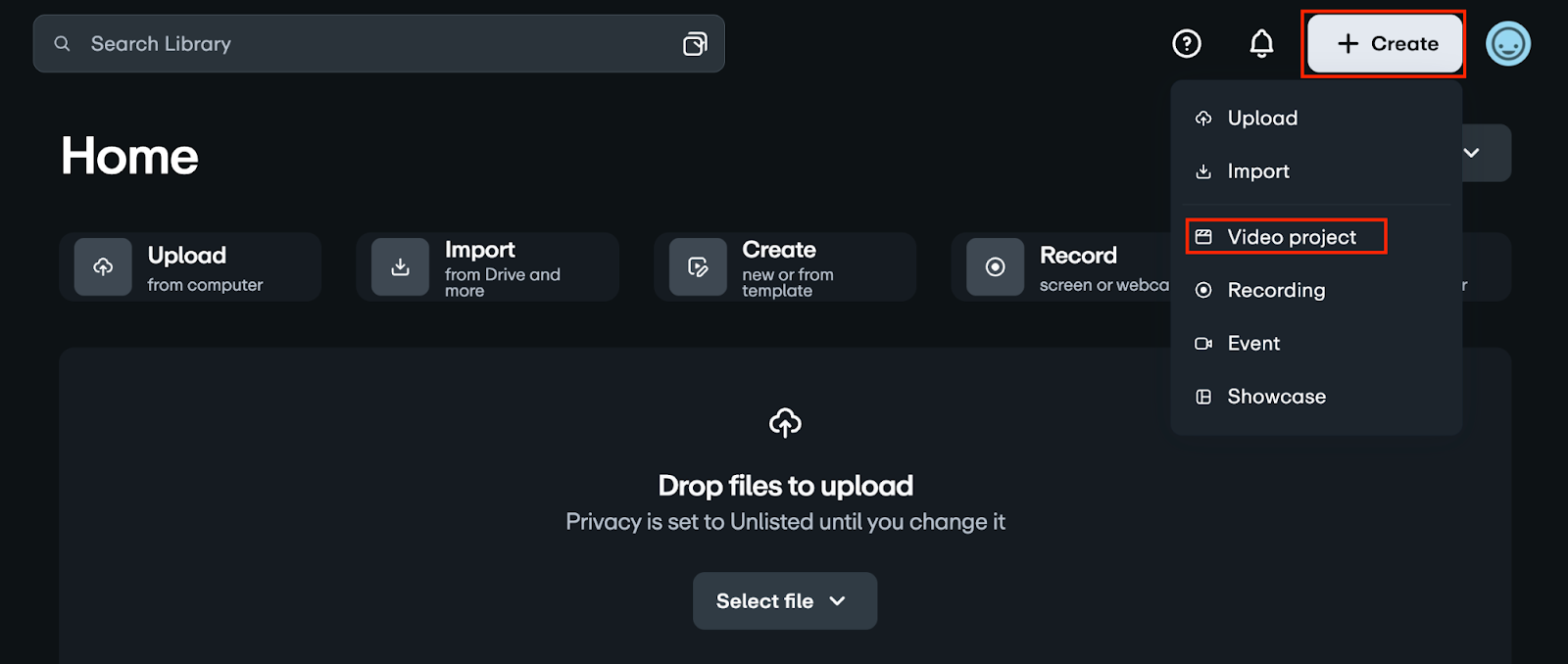Focus the Search Library field
This screenshot has width=1568, height=664.
372,44
